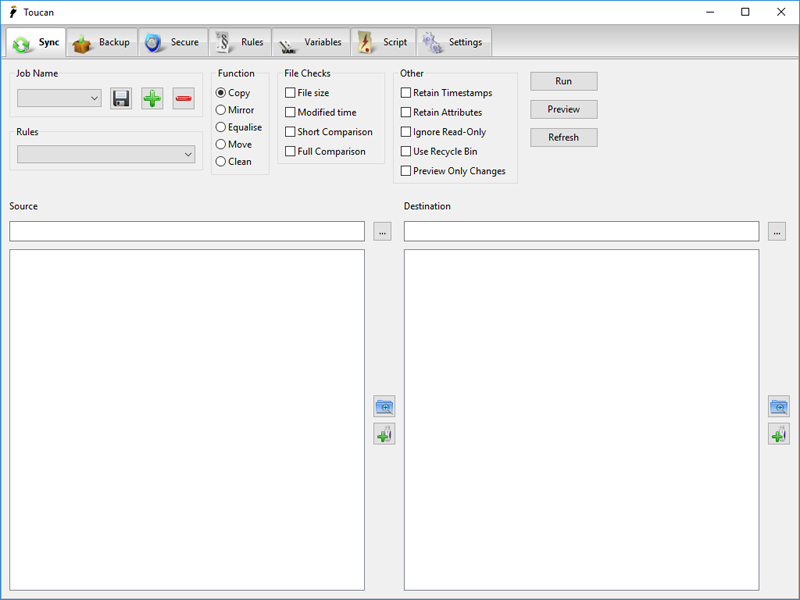This screenshot has width=800, height=600.
Task: Select the Mirror function option
Action: coord(221,110)
